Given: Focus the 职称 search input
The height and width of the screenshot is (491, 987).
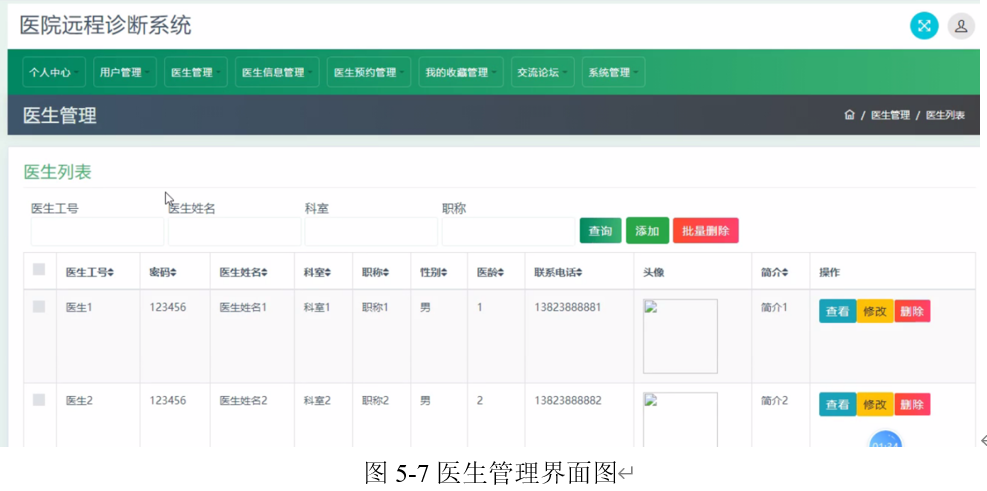Looking at the screenshot, I should 509,232.
